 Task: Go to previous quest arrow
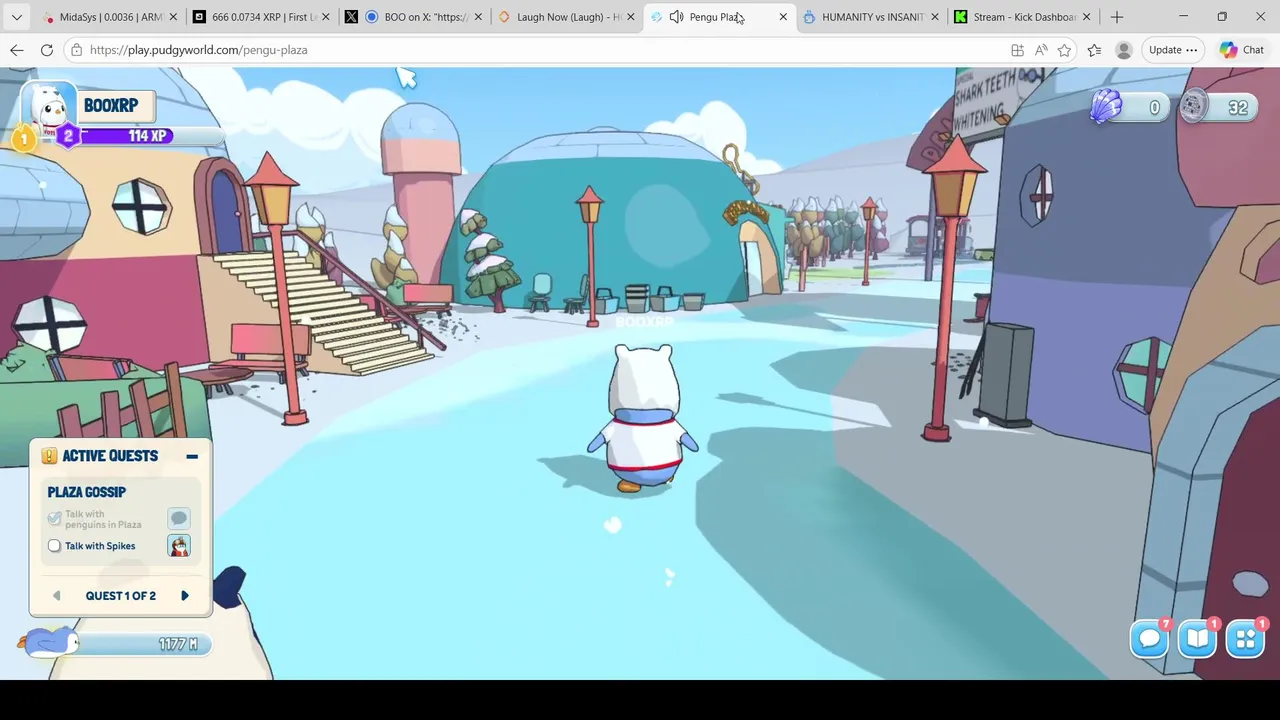coord(56,596)
